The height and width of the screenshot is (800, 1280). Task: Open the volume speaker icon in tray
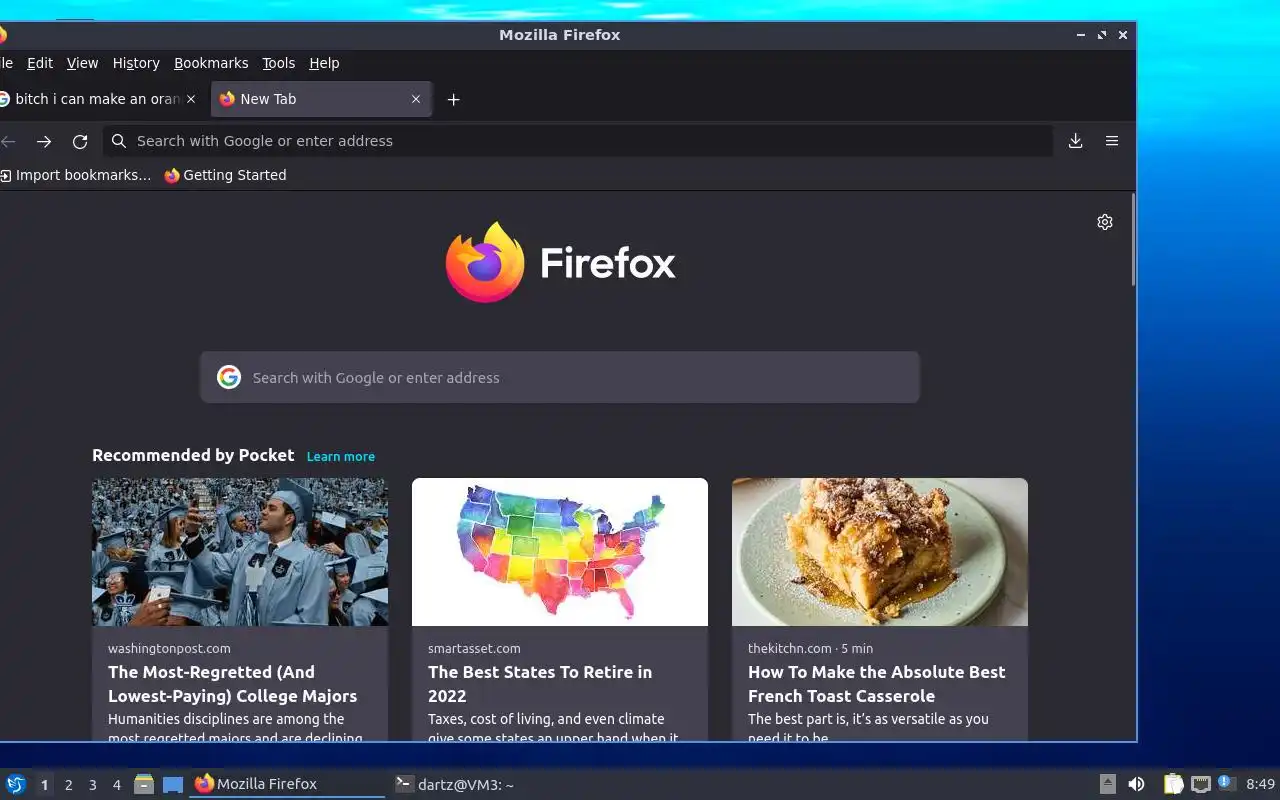[x=1136, y=784]
